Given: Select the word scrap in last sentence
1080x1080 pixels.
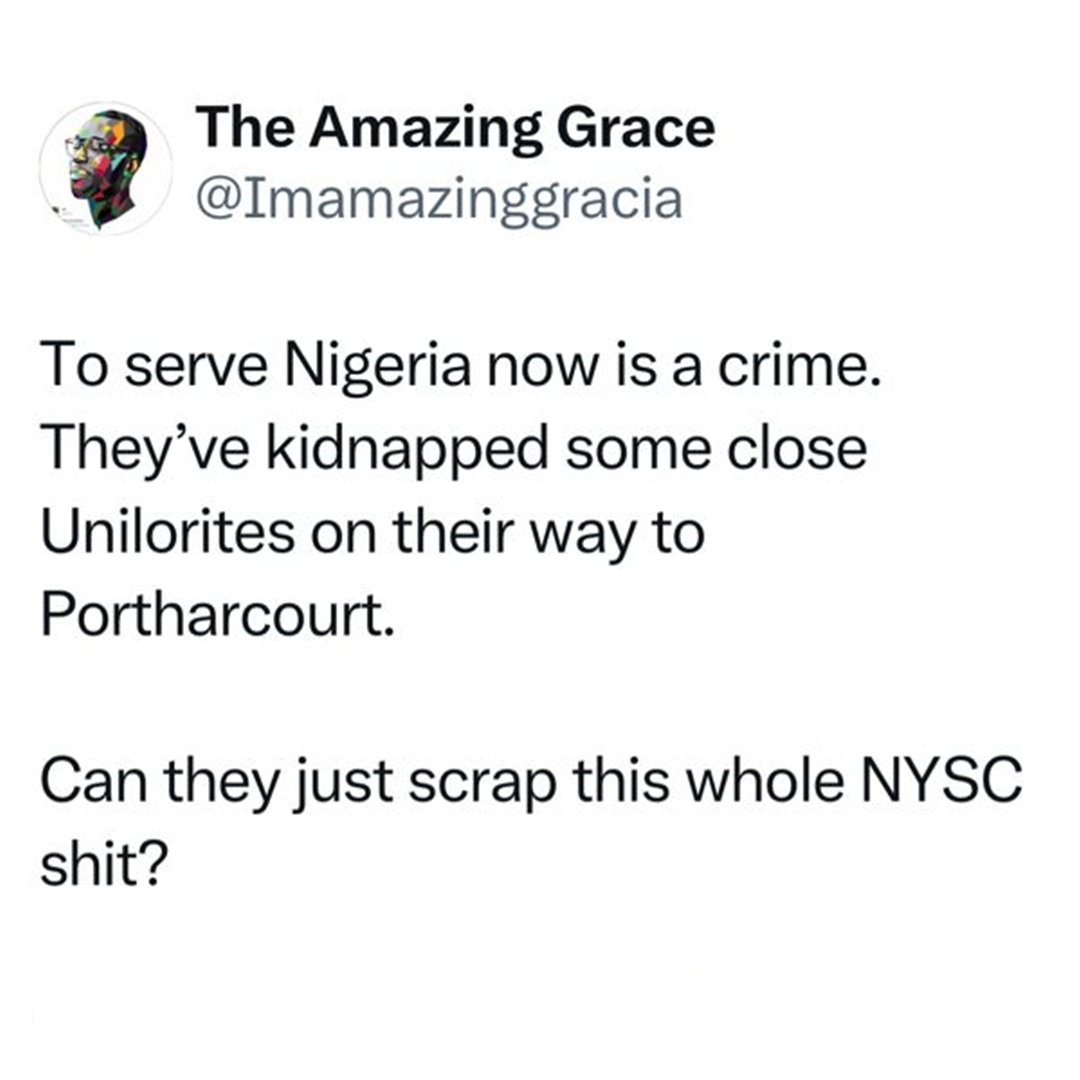Looking at the screenshot, I should click(482, 785).
